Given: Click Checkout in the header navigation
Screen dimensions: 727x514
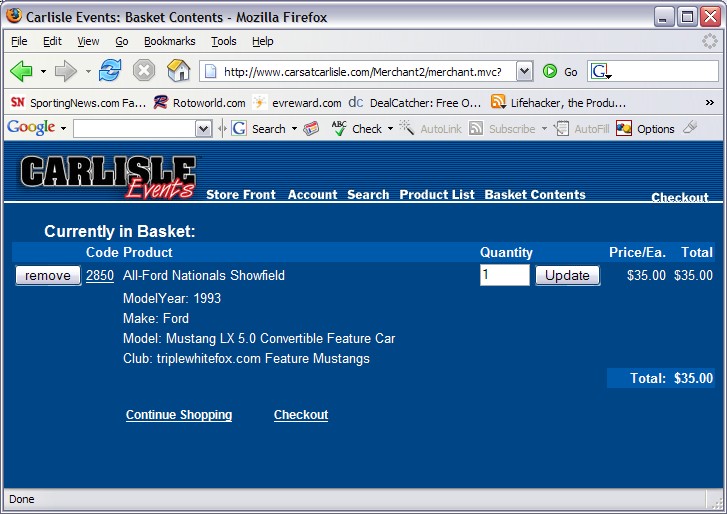Looking at the screenshot, I should coord(680,197).
